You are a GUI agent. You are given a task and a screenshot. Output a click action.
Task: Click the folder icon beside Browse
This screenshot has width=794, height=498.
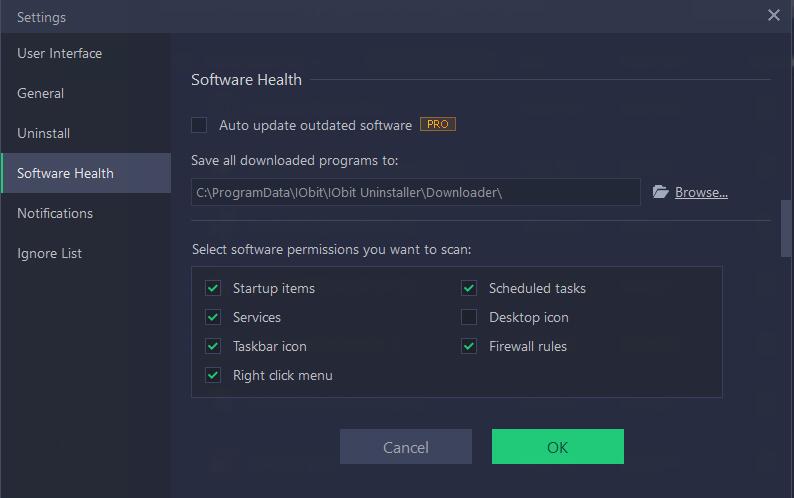[660, 192]
